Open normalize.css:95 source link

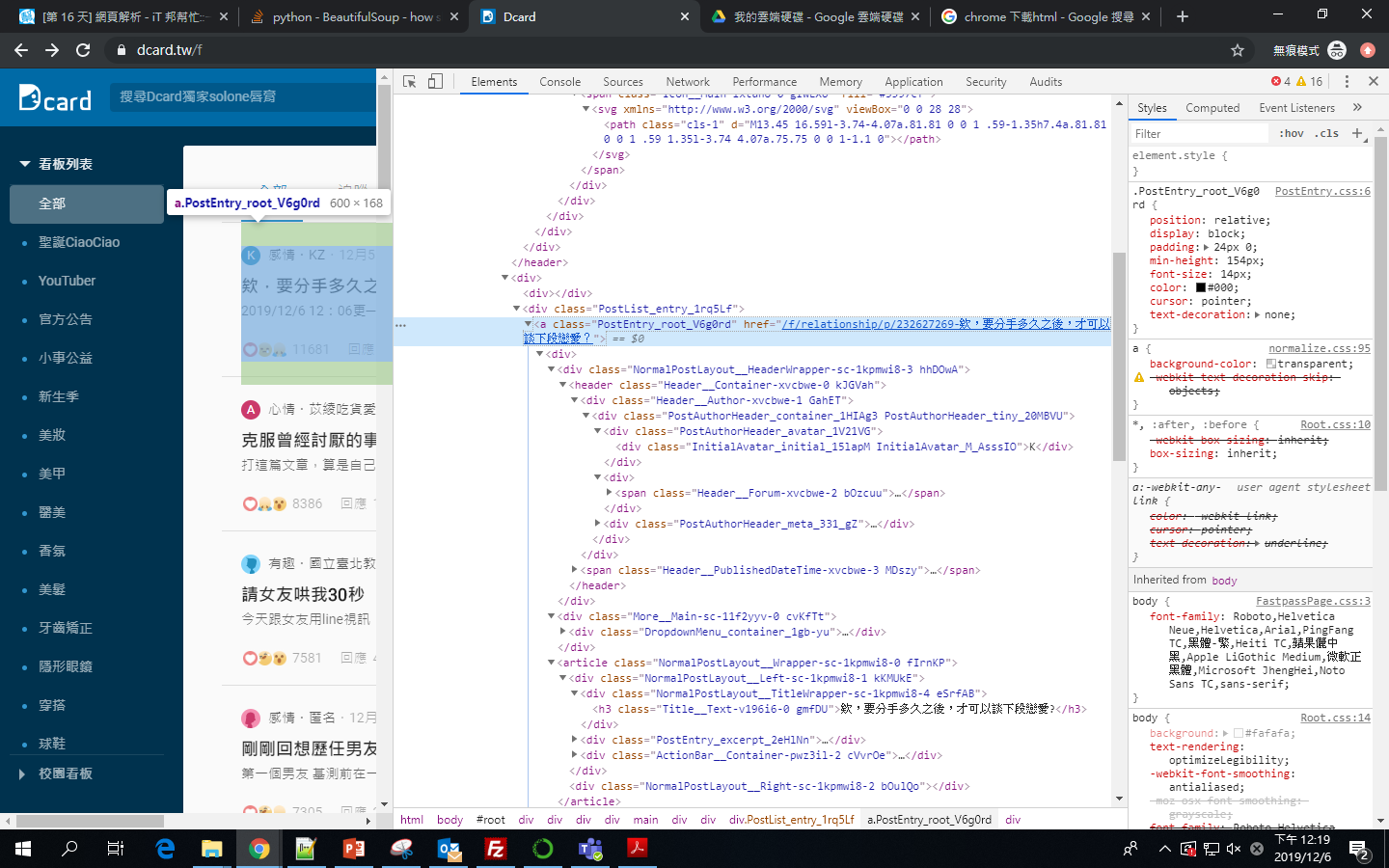click(x=1320, y=348)
